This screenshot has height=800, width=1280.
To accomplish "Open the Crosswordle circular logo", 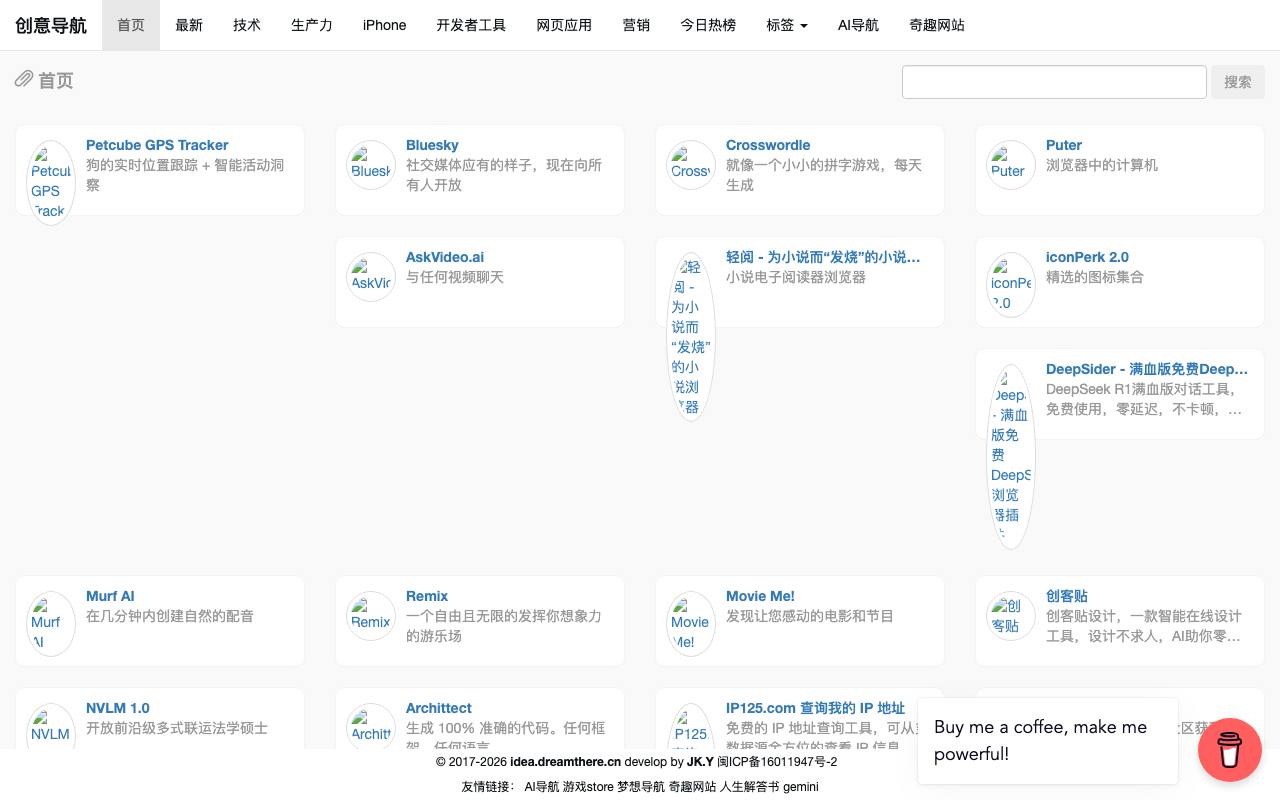I will click(x=691, y=166).
